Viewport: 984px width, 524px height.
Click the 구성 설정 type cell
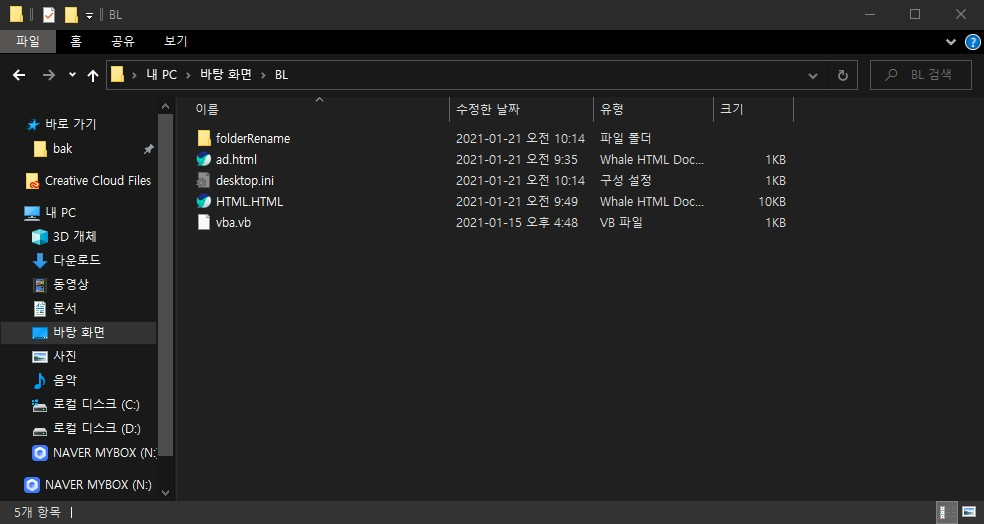pos(626,181)
